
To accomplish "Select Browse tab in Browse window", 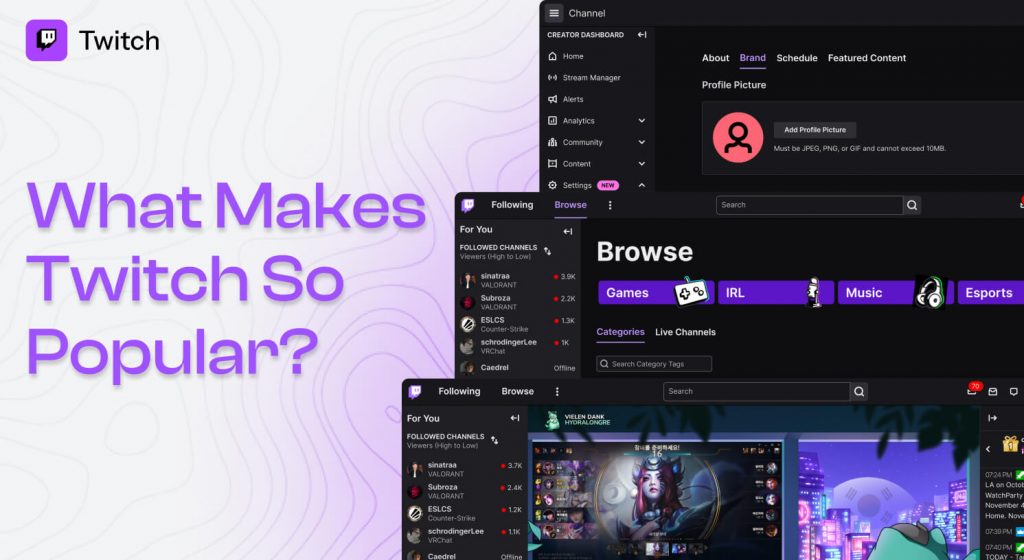I will (570, 205).
